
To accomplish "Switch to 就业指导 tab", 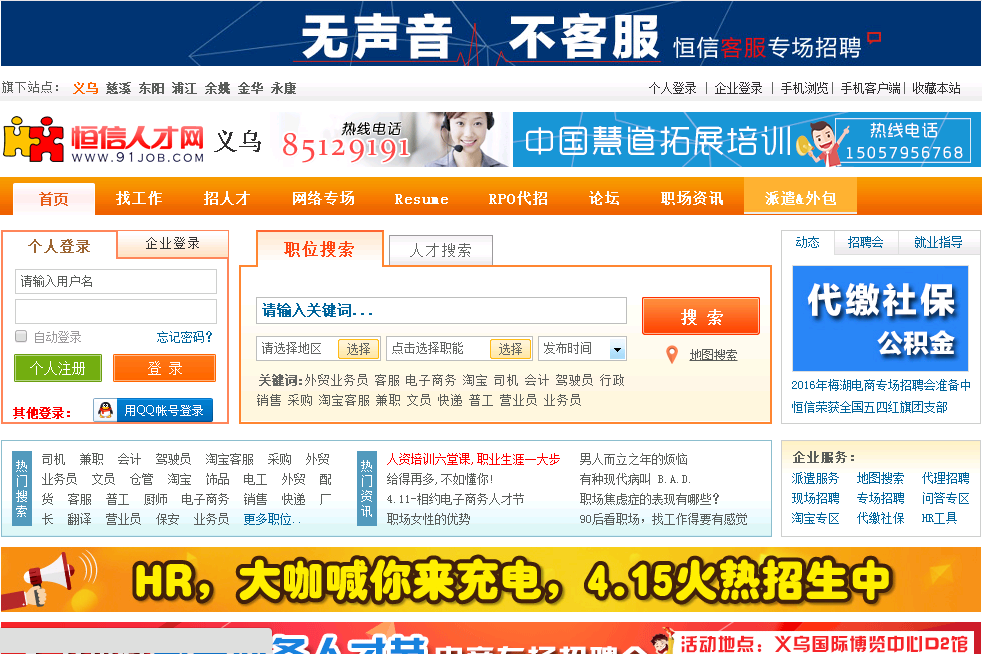I will (x=938, y=242).
